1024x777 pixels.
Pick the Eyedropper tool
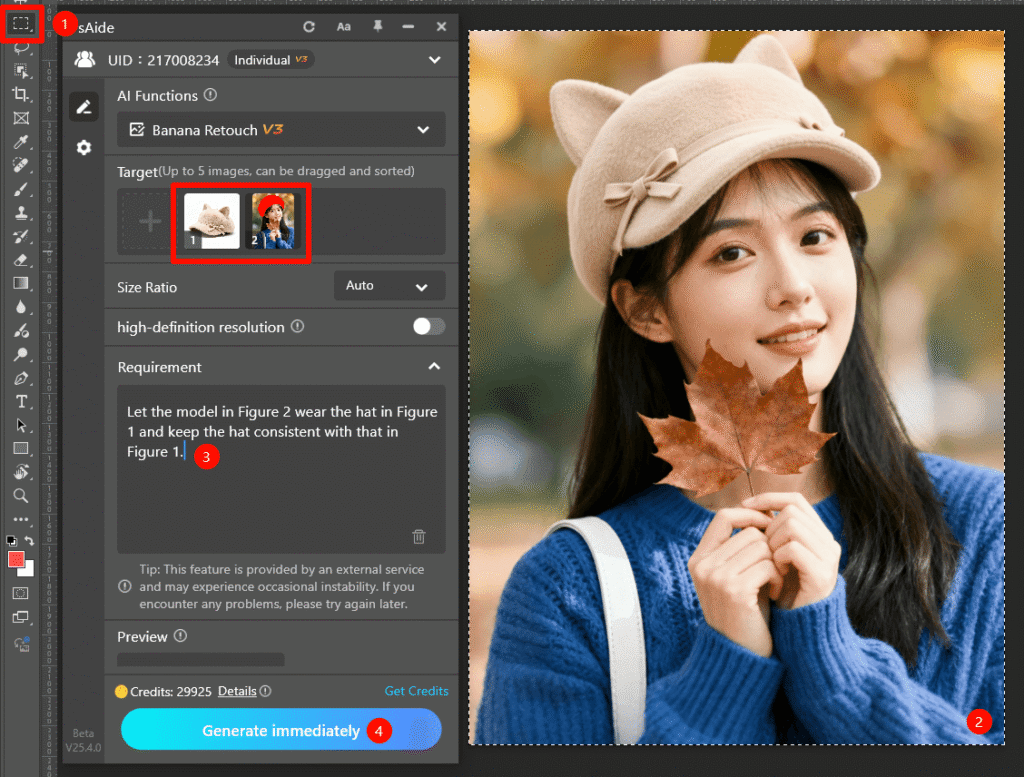pyautogui.click(x=21, y=142)
